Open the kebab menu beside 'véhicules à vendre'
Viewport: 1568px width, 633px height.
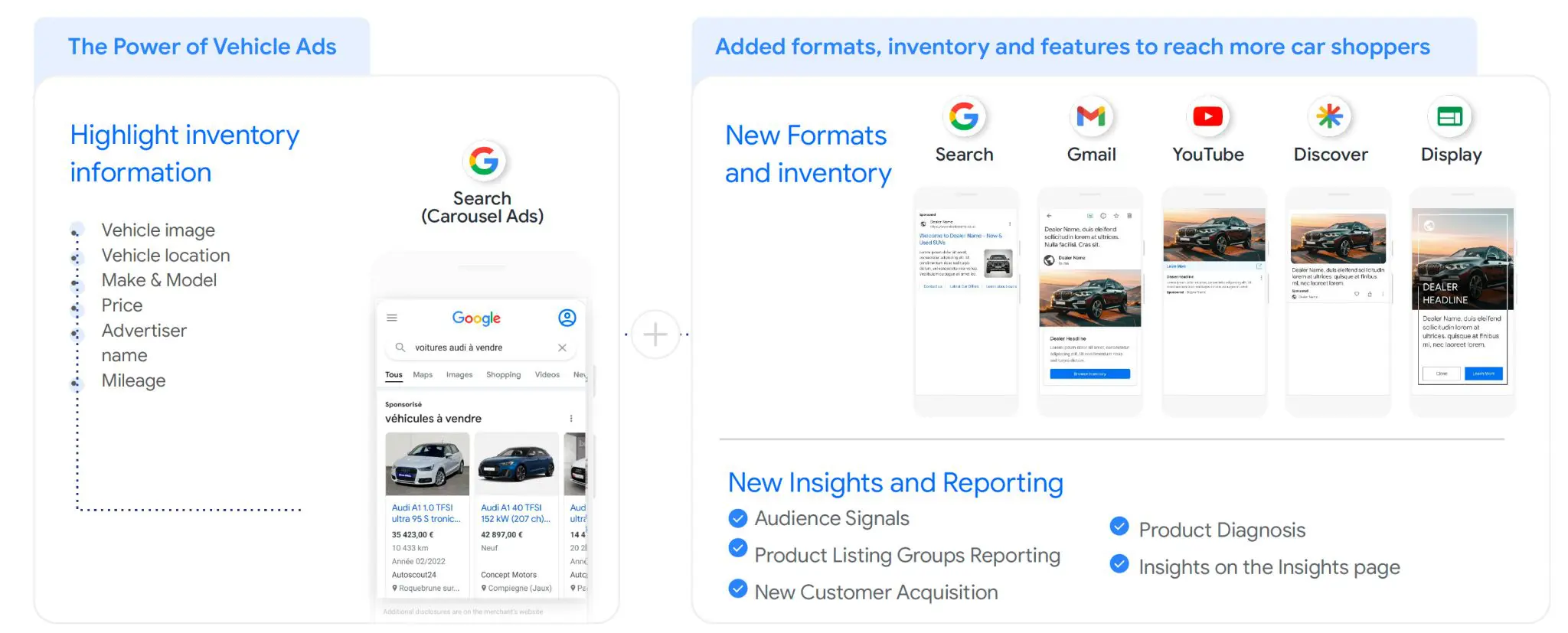(571, 419)
